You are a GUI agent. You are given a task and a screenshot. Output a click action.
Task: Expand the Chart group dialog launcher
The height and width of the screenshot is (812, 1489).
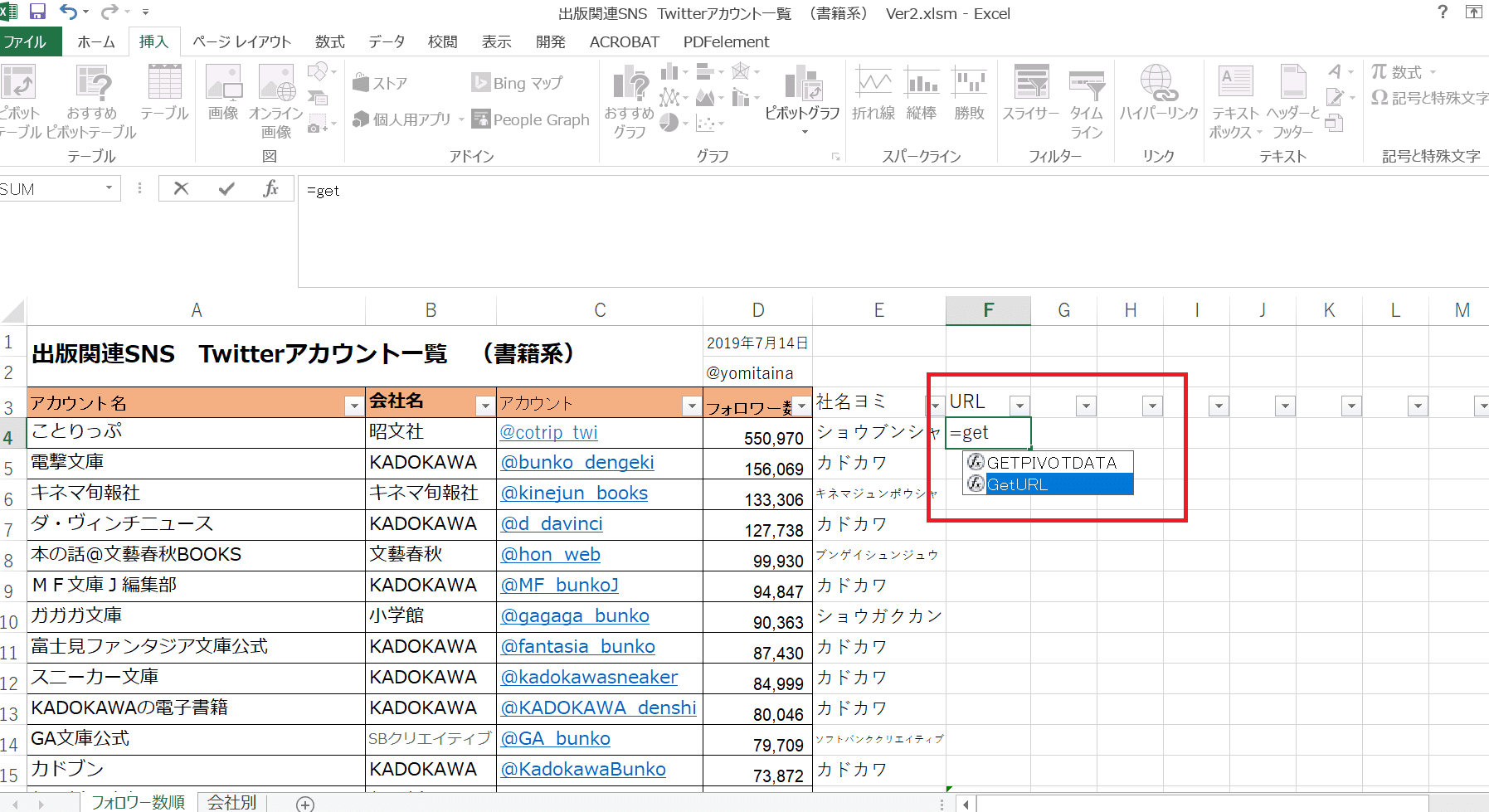[x=835, y=156]
